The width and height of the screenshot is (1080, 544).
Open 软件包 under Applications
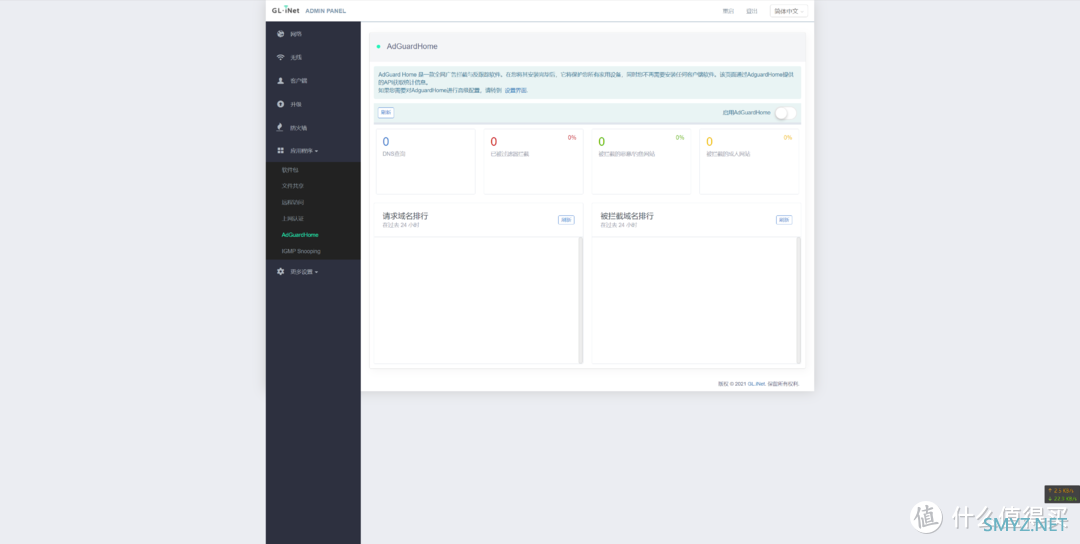290,169
